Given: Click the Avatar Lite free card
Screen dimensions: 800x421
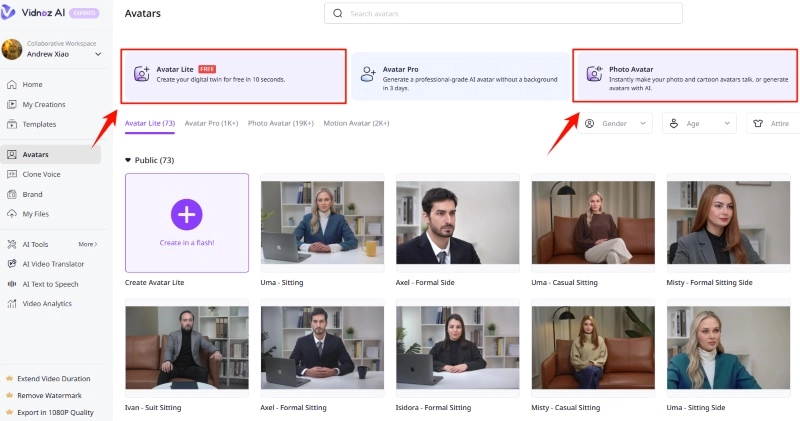Looking at the screenshot, I should 233,75.
